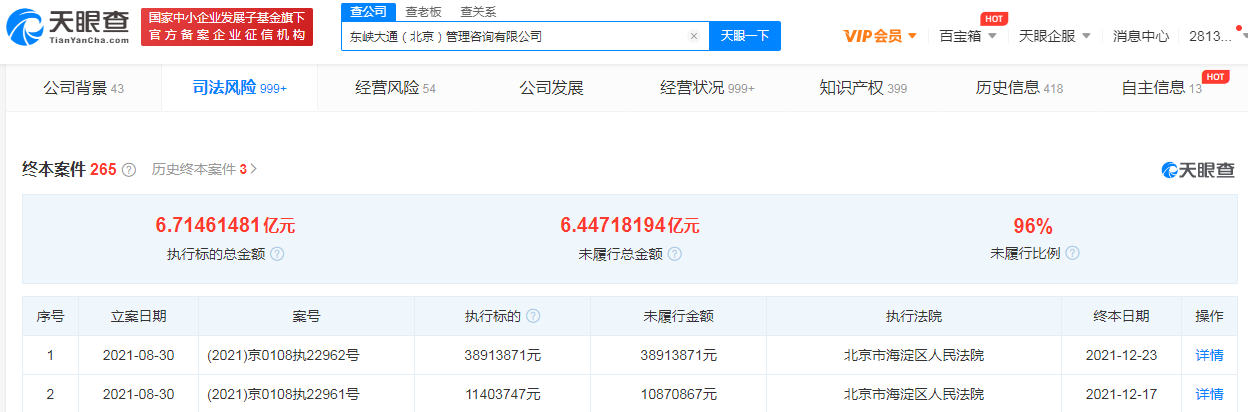This screenshot has height=412, width=1248.
Task: Click the 天眼一下 search button
Action: [x=745, y=36]
